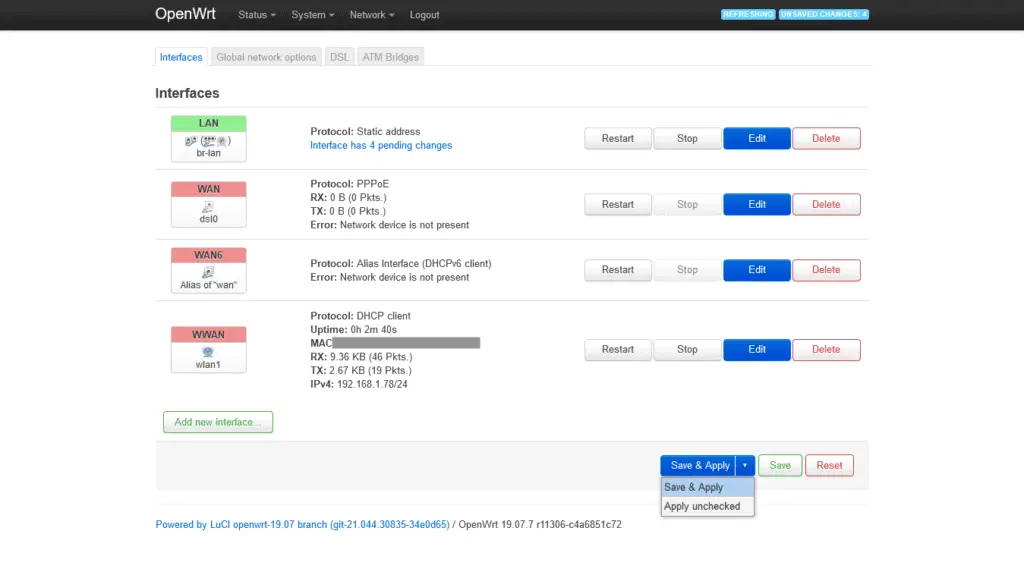Click the red Reset button
1024x575 pixels.
point(829,465)
